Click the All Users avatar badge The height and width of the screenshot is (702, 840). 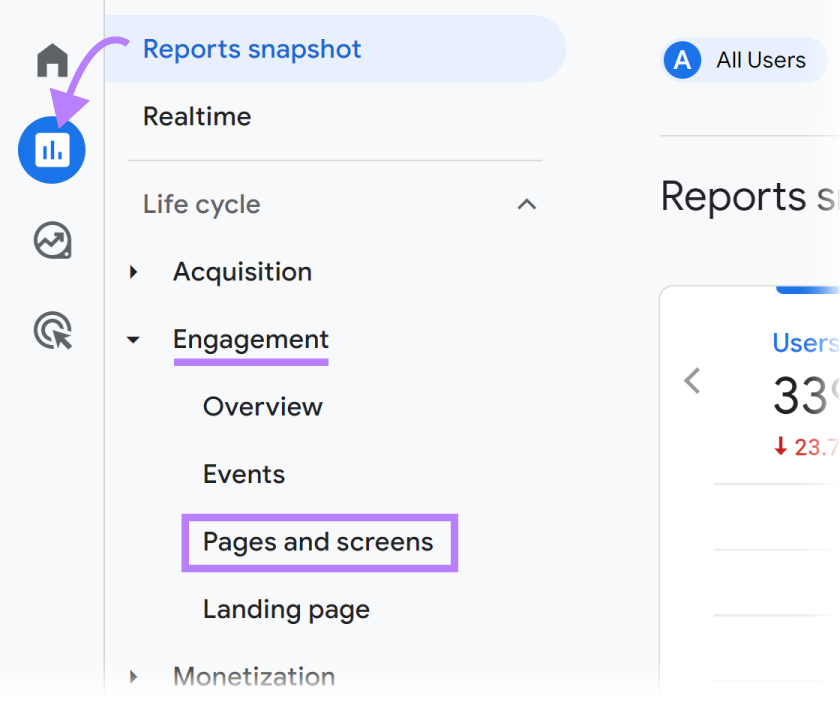click(x=682, y=60)
